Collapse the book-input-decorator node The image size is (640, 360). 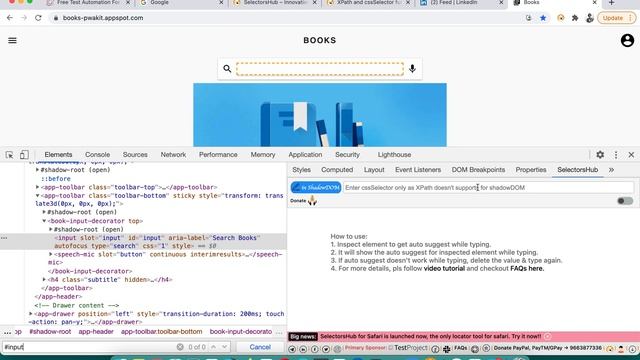[x=44, y=221]
